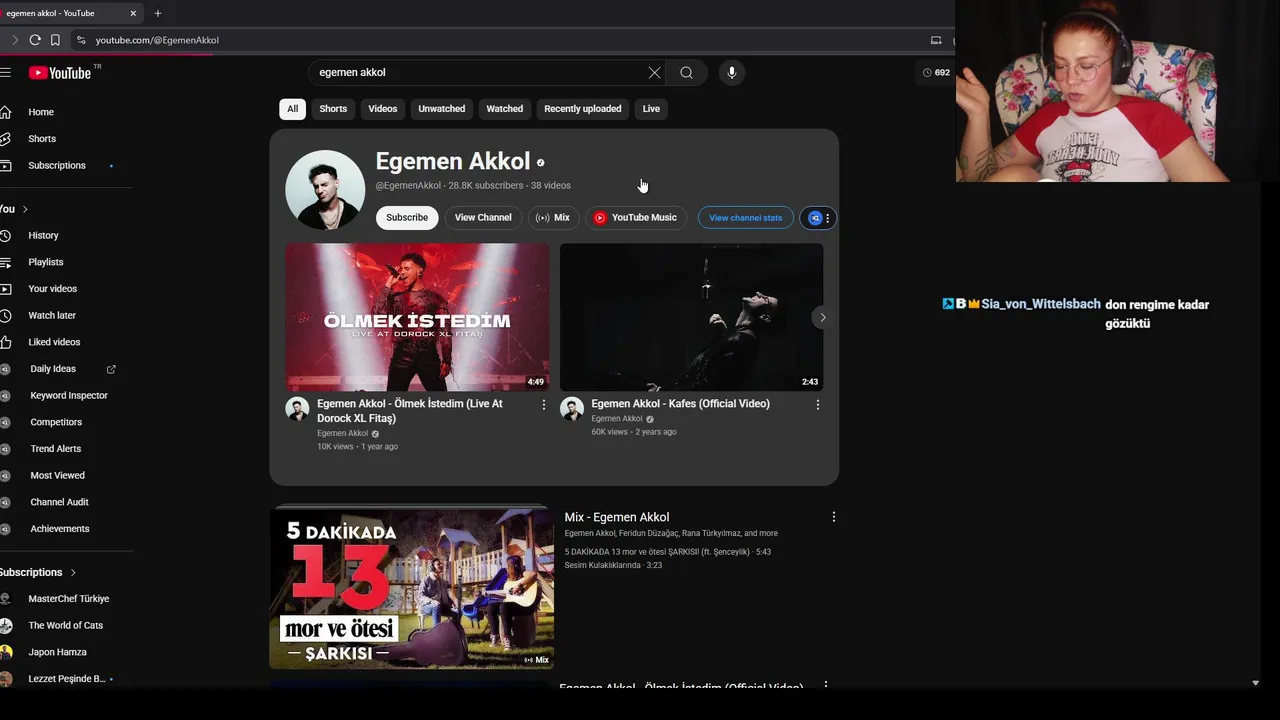
Task: Select the Shorts filter chip
Action: pyautogui.click(x=333, y=109)
